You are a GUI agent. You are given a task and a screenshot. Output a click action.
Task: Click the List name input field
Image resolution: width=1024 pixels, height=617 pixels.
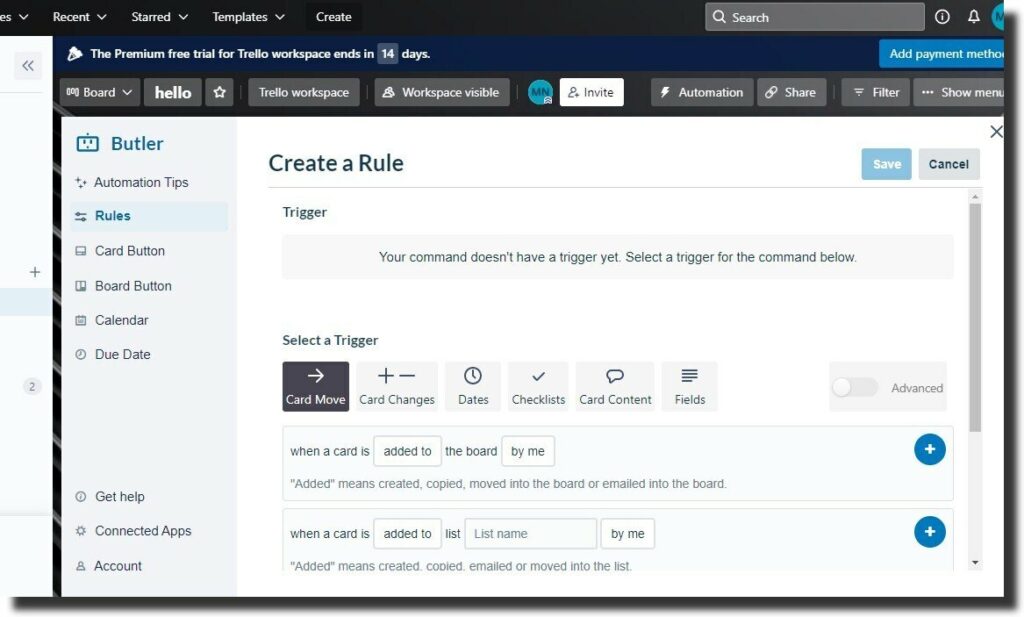(530, 533)
